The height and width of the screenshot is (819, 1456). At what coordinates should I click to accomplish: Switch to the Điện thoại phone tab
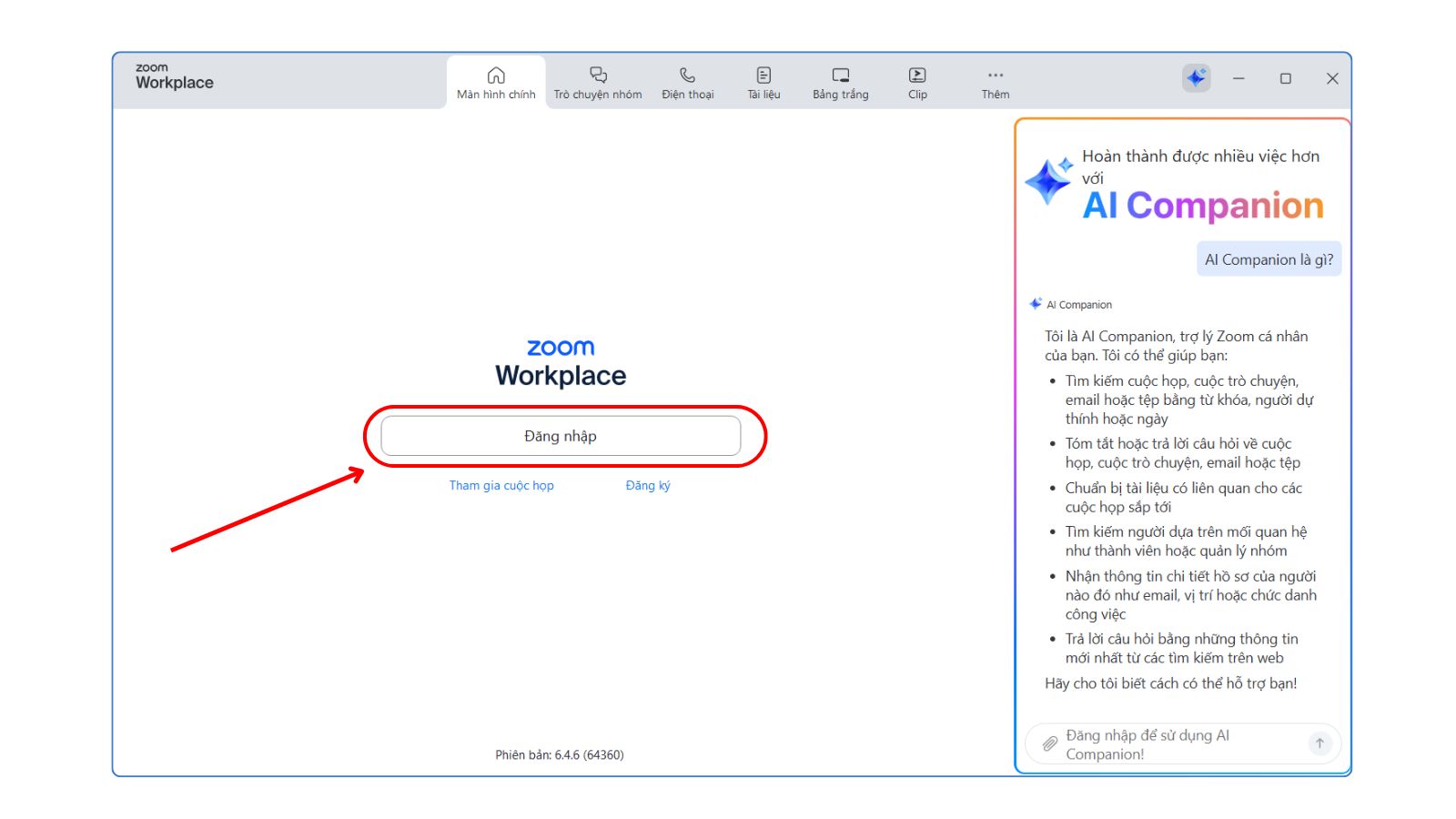tap(688, 83)
